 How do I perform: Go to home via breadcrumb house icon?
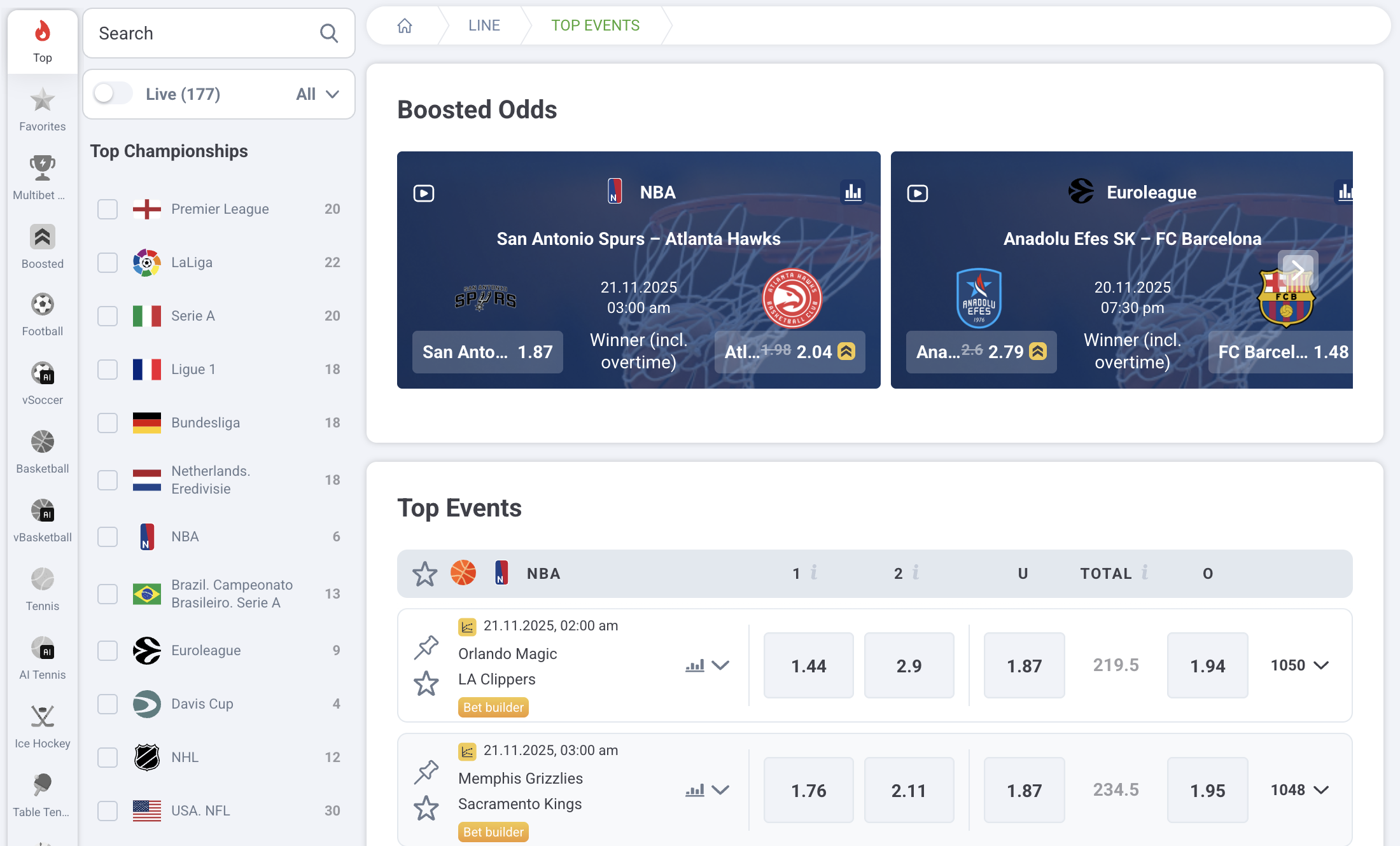pos(405,25)
